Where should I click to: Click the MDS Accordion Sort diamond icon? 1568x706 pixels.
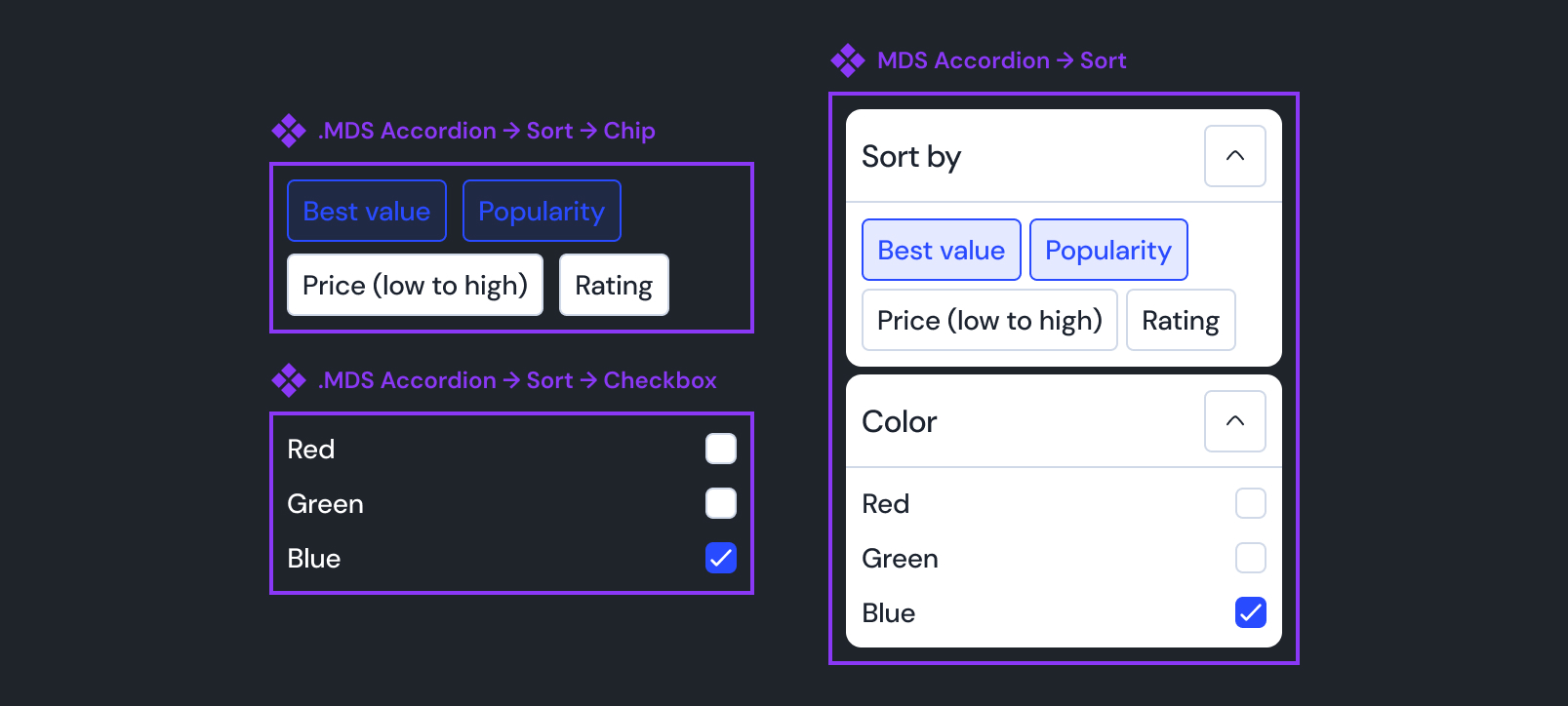coord(848,60)
